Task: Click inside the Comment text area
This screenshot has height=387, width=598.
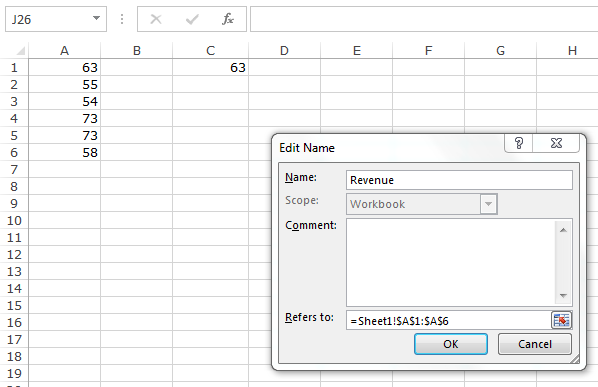Action: [x=451, y=262]
